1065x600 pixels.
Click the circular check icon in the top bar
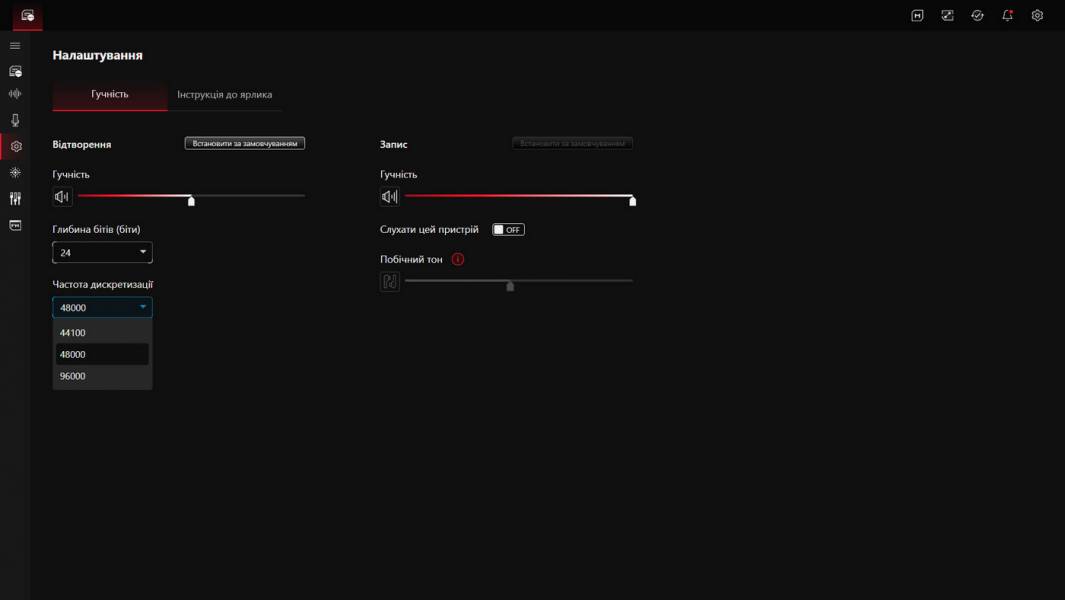coord(977,16)
